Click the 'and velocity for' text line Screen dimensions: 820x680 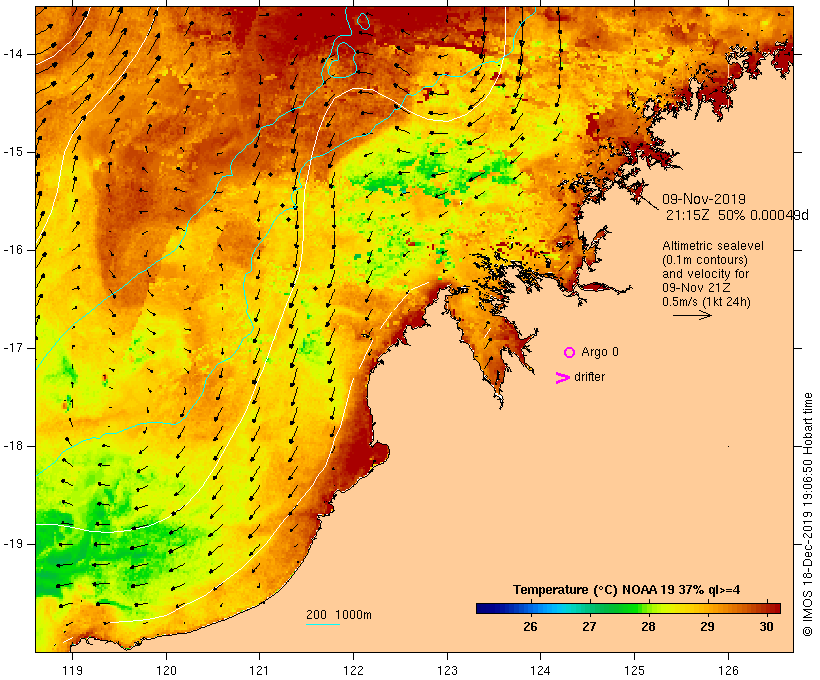click(x=705, y=274)
